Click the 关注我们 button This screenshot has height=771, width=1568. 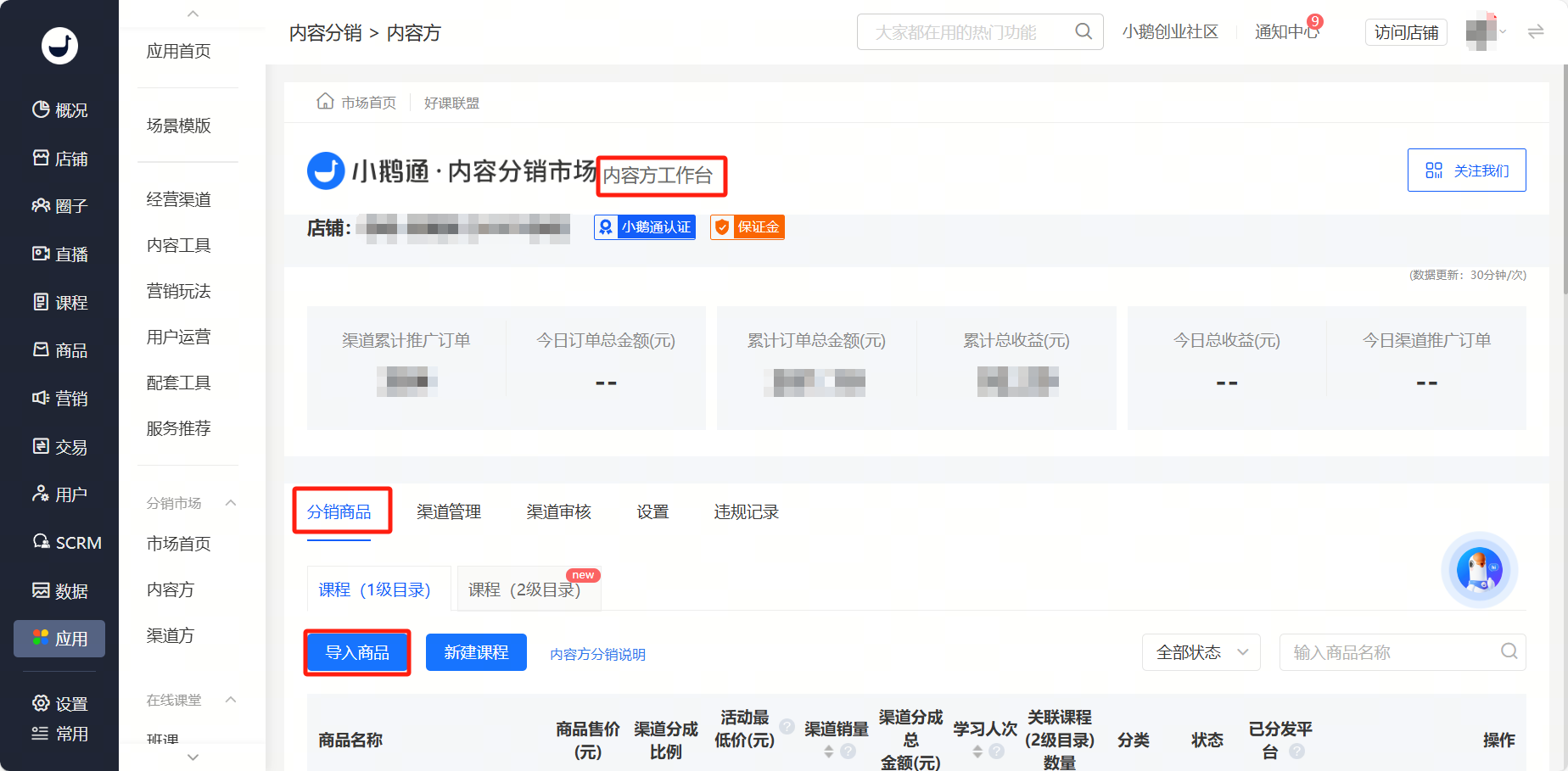coord(1466,170)
